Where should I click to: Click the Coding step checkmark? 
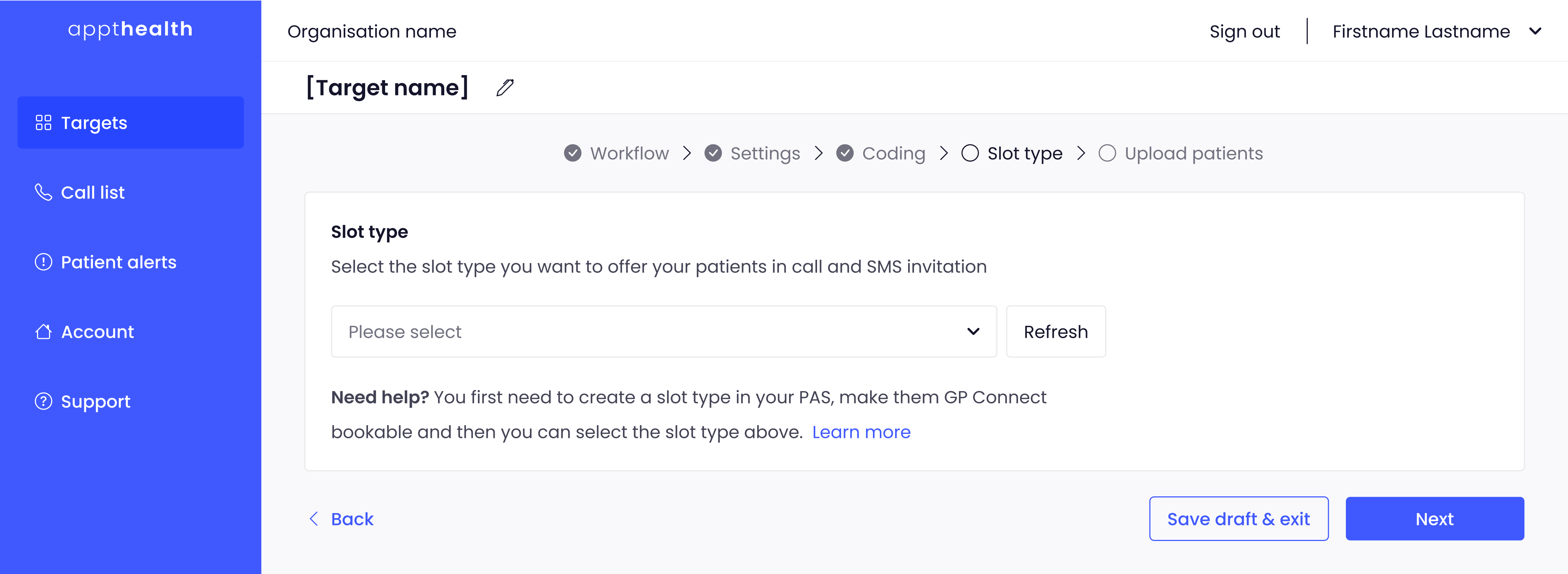844,153
